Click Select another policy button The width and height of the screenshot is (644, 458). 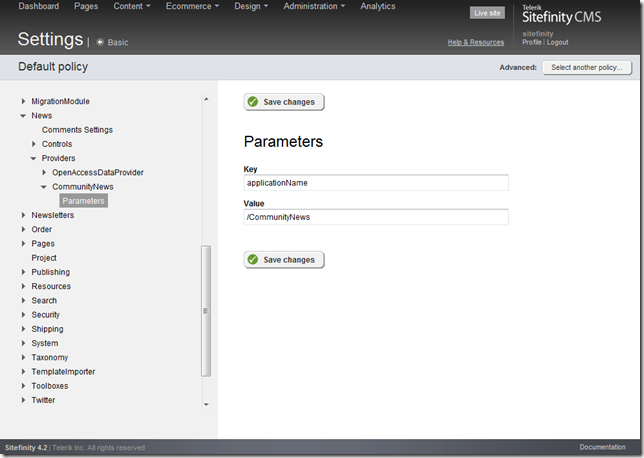[587, 67]
